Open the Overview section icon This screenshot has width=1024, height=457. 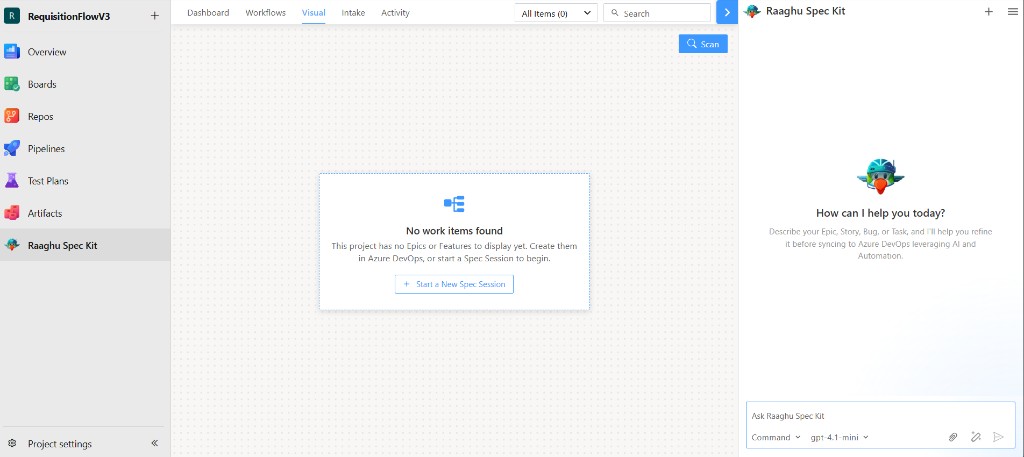[12, 52]
